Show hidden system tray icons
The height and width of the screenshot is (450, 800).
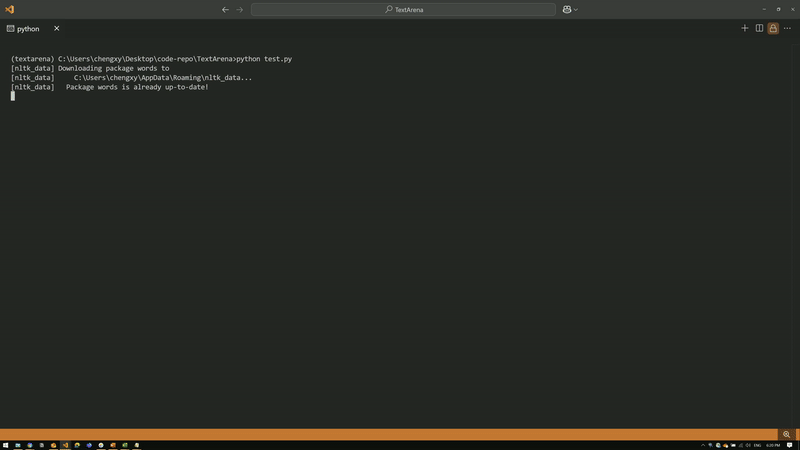[x=703, y=445]
